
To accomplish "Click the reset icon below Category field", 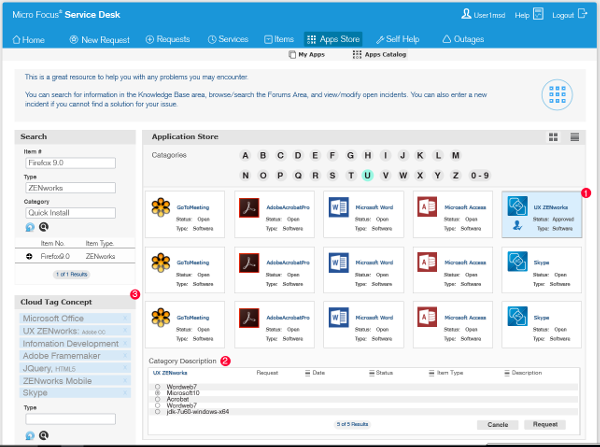I will pyautogui.click(x=30, y=227).
